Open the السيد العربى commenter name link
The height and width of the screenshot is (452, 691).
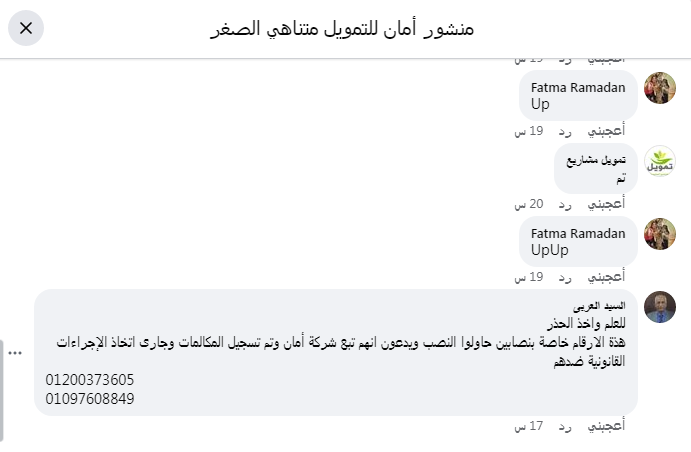(599, 305)
